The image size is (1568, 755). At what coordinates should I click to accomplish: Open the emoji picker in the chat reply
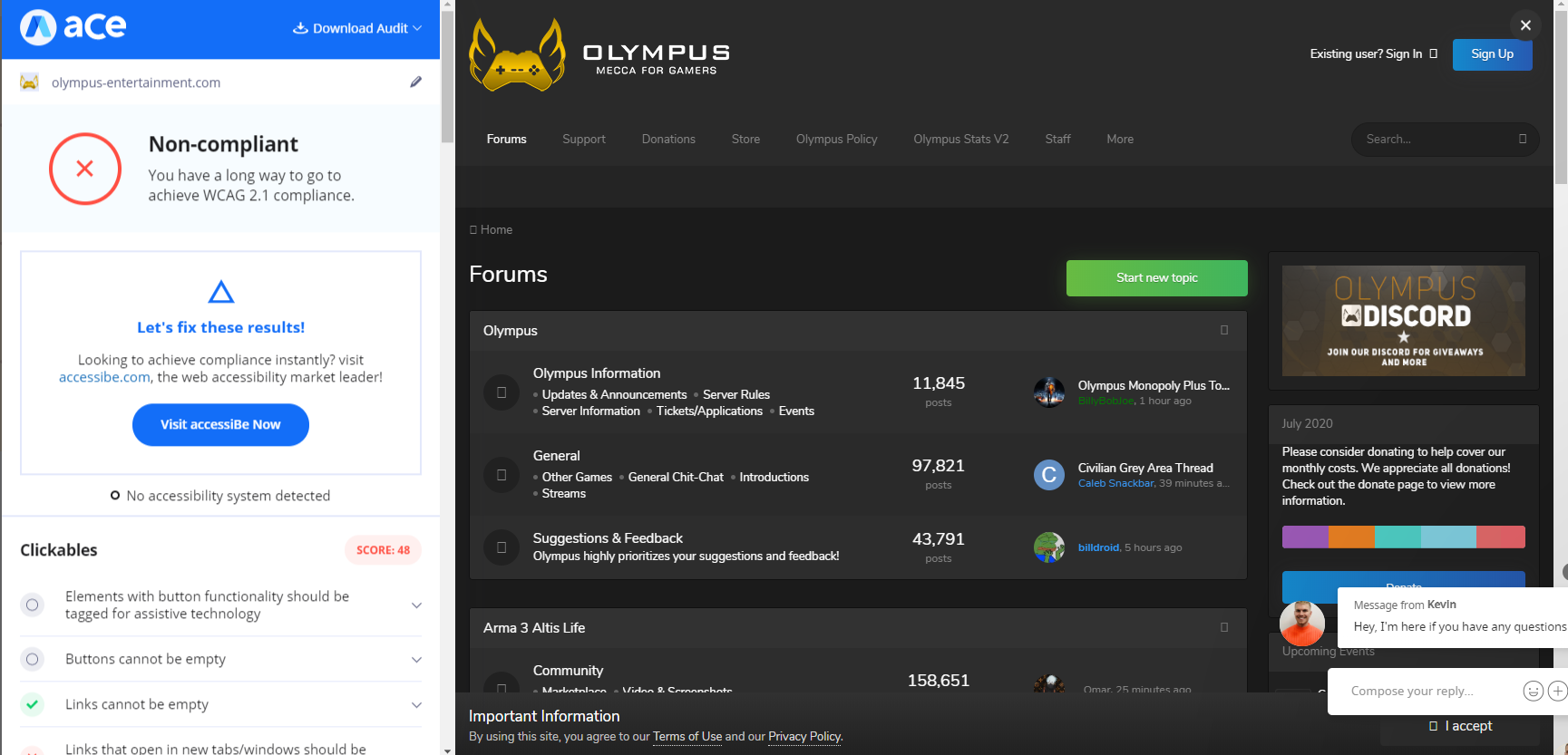click(x=1533, y=691)
